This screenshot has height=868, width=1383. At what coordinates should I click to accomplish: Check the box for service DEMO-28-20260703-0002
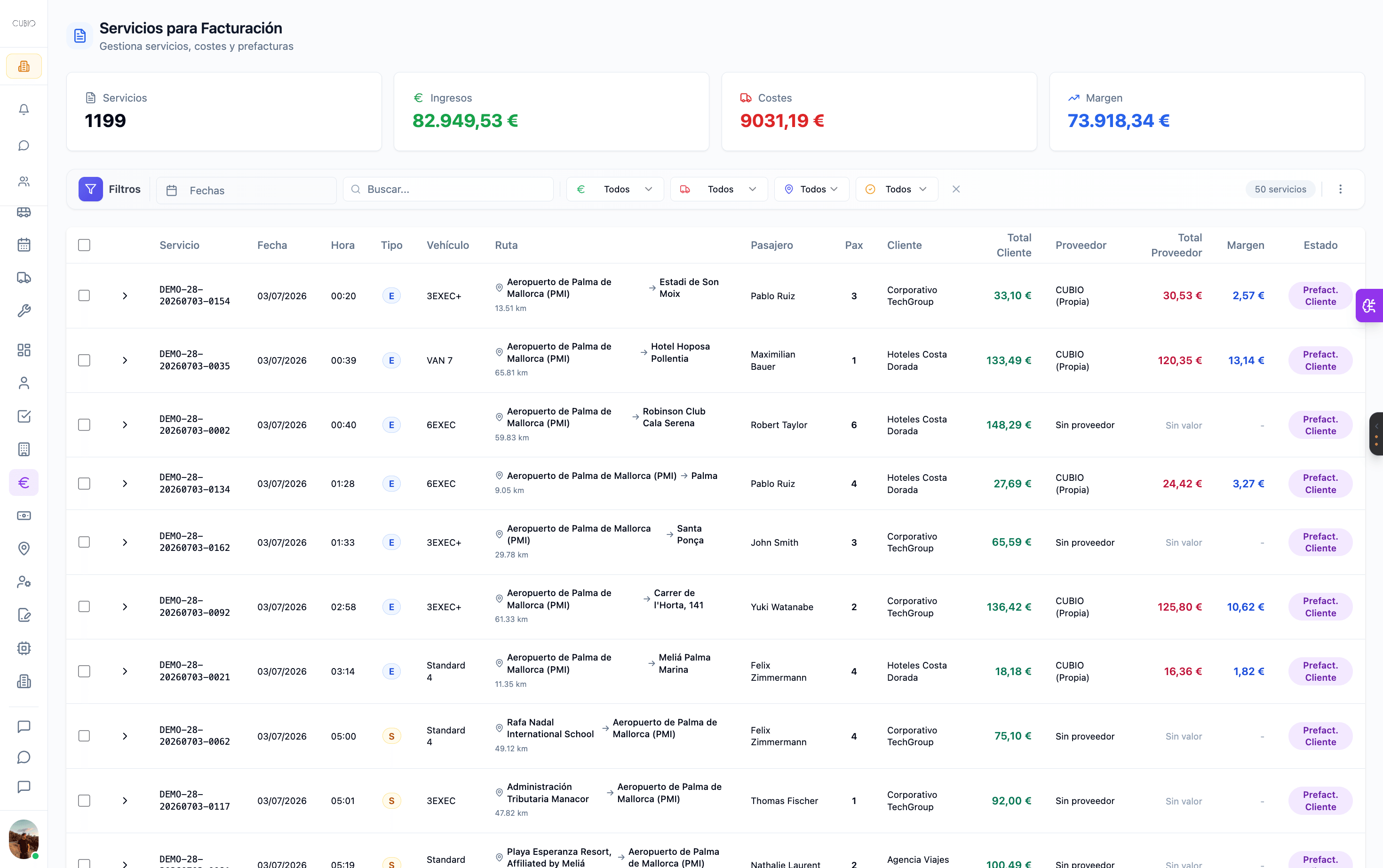[x=84, y=425]
